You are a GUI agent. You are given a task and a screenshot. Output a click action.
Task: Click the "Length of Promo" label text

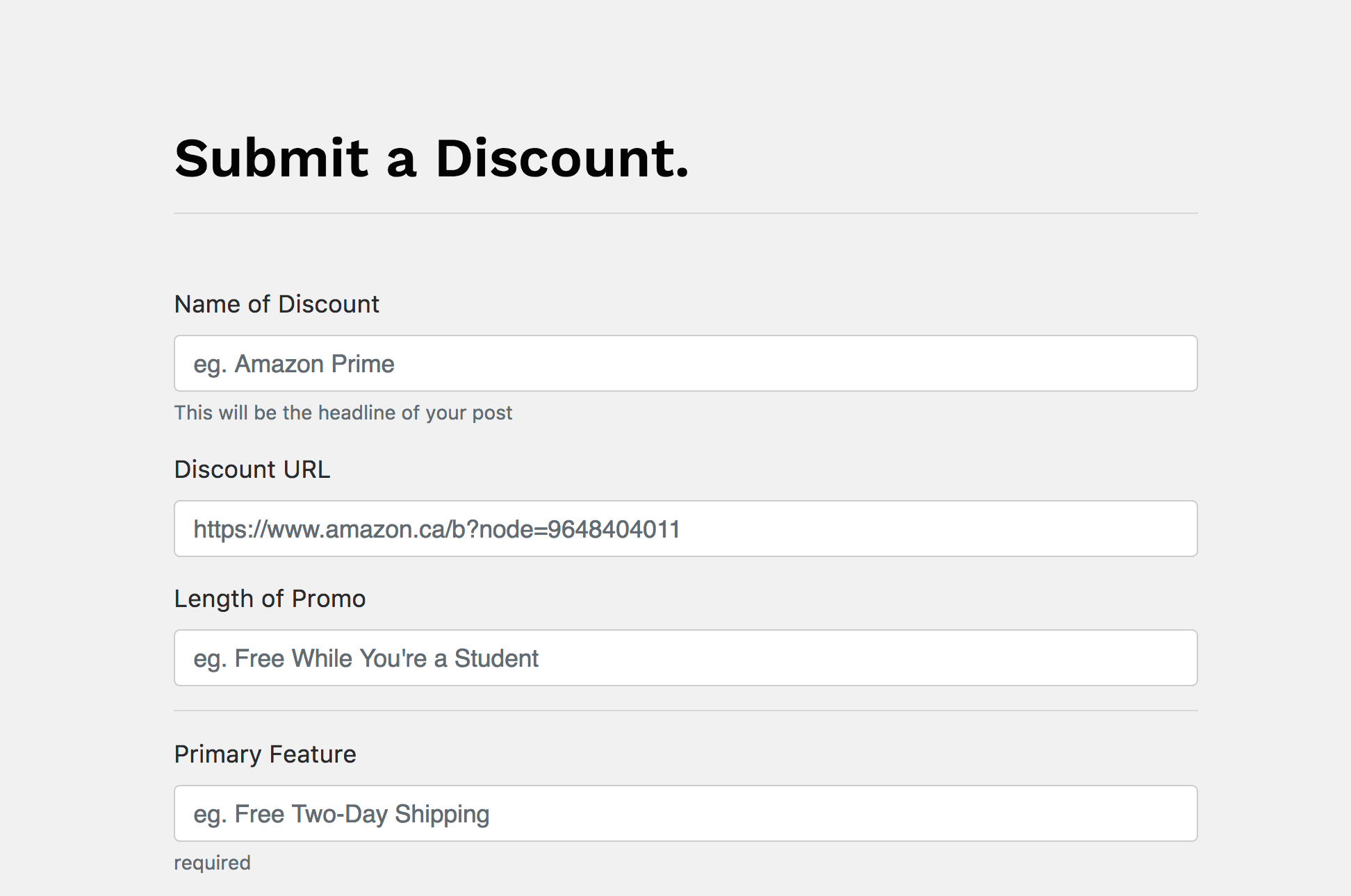(x=270, y=599)
